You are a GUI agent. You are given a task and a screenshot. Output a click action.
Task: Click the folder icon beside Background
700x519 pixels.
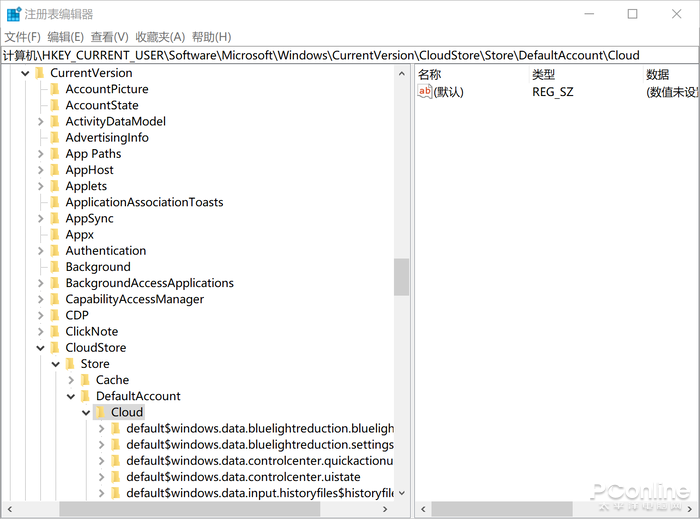point(55,267)
